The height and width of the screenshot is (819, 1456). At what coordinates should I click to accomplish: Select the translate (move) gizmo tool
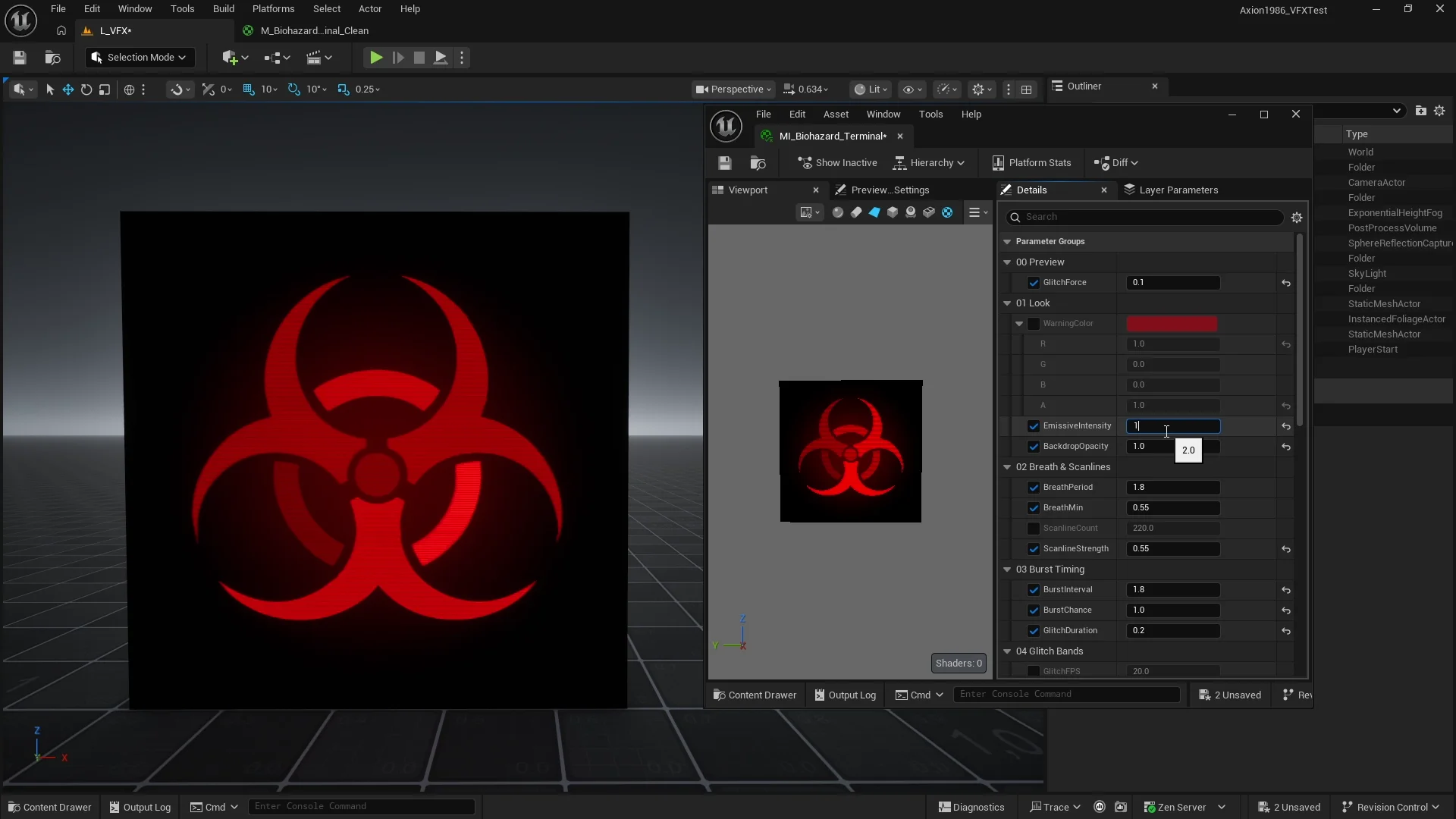point(68,89)
